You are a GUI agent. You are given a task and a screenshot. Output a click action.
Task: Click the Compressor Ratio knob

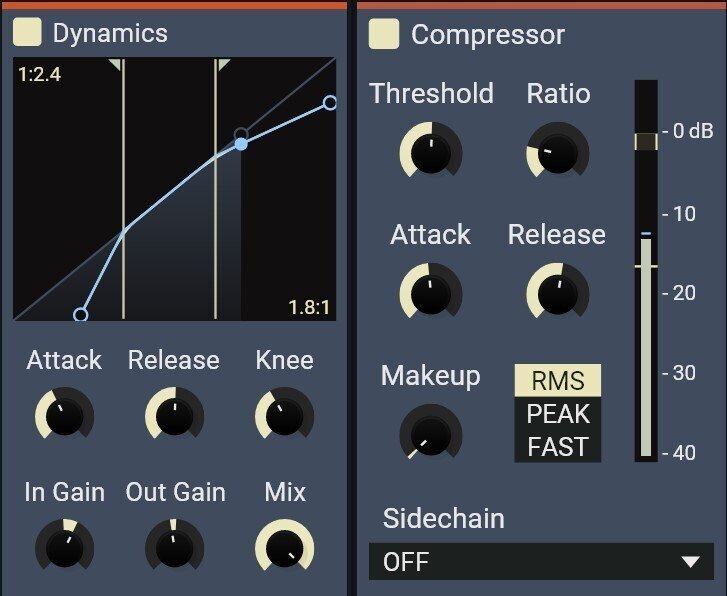click(x=558, y=151)
